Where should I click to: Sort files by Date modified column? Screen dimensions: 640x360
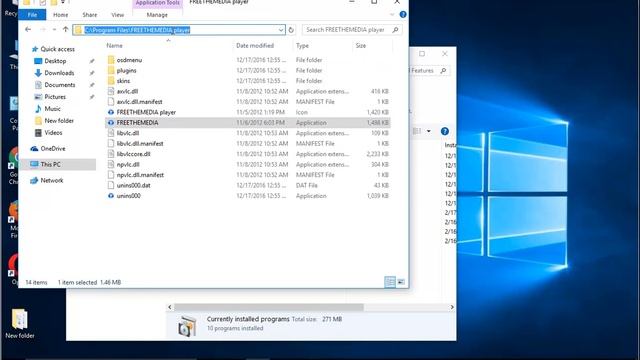tap(255, 45)
